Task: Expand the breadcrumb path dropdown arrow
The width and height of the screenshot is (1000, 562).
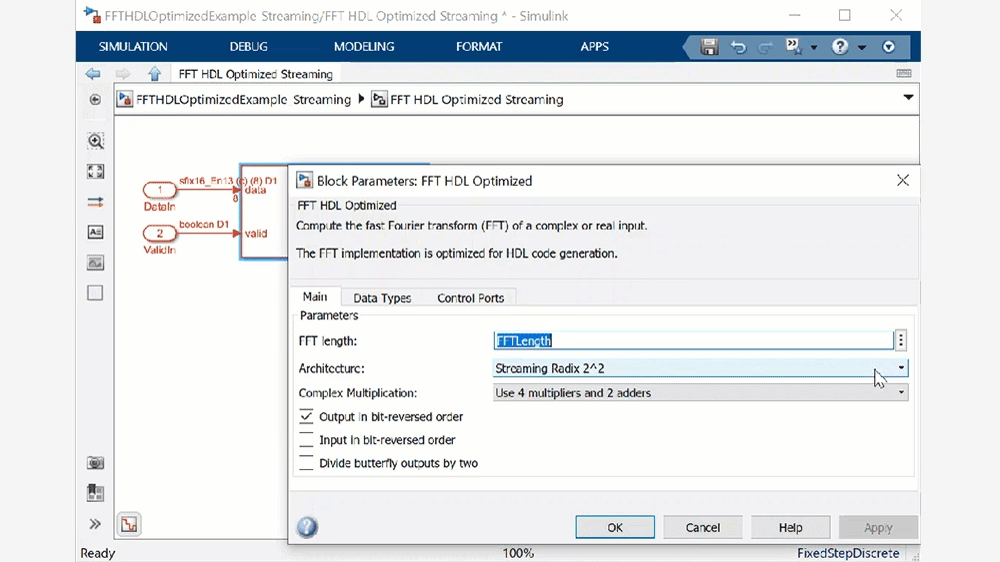Action: tap(908, 98)
